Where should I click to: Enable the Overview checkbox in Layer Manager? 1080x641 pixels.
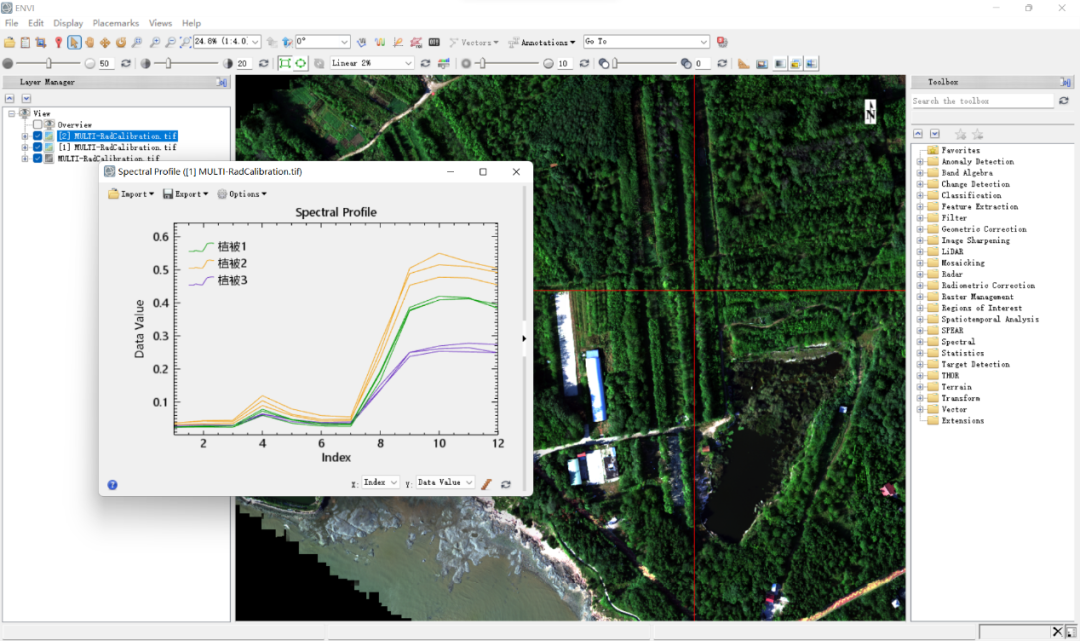coord(37,125)
